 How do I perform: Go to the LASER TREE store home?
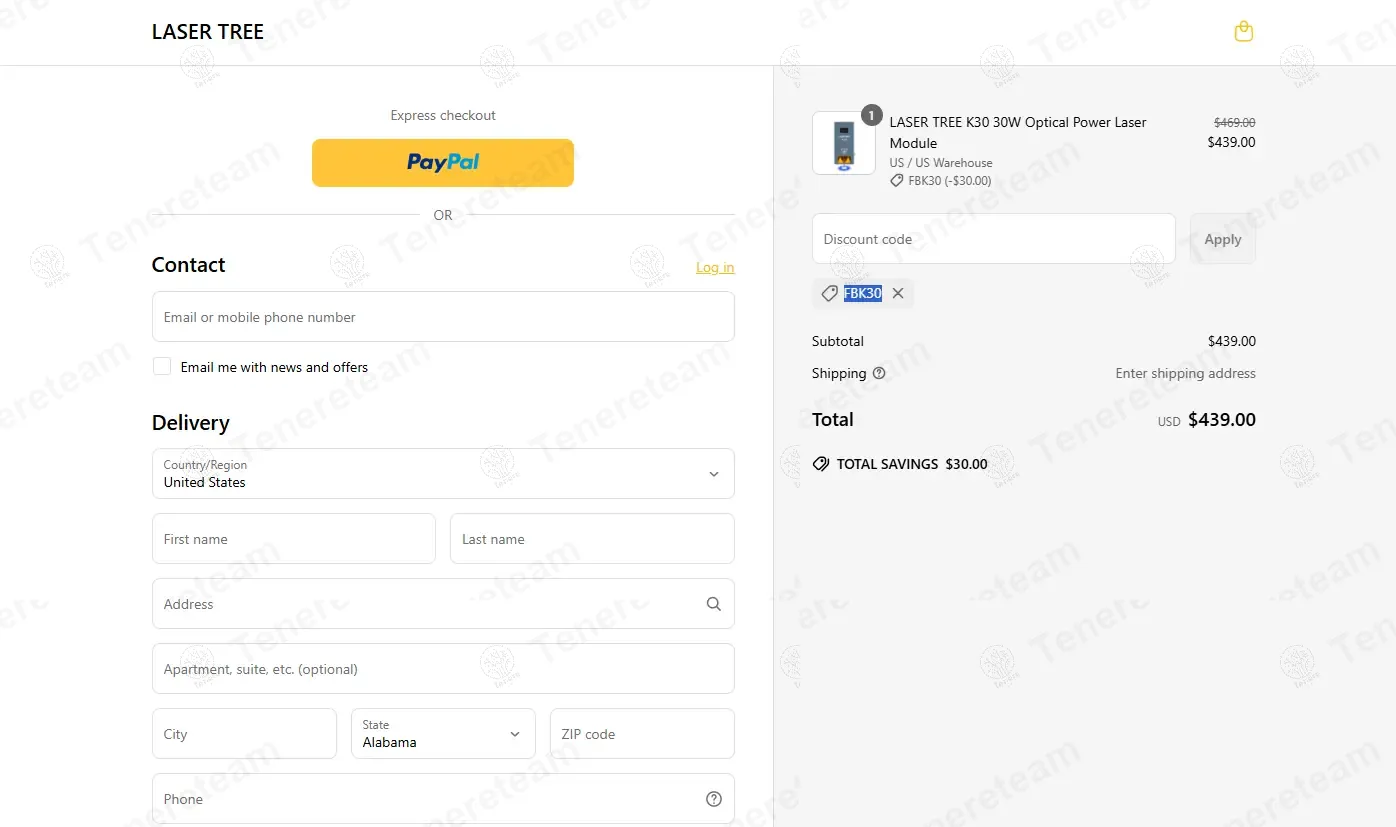tap(208, 32)
